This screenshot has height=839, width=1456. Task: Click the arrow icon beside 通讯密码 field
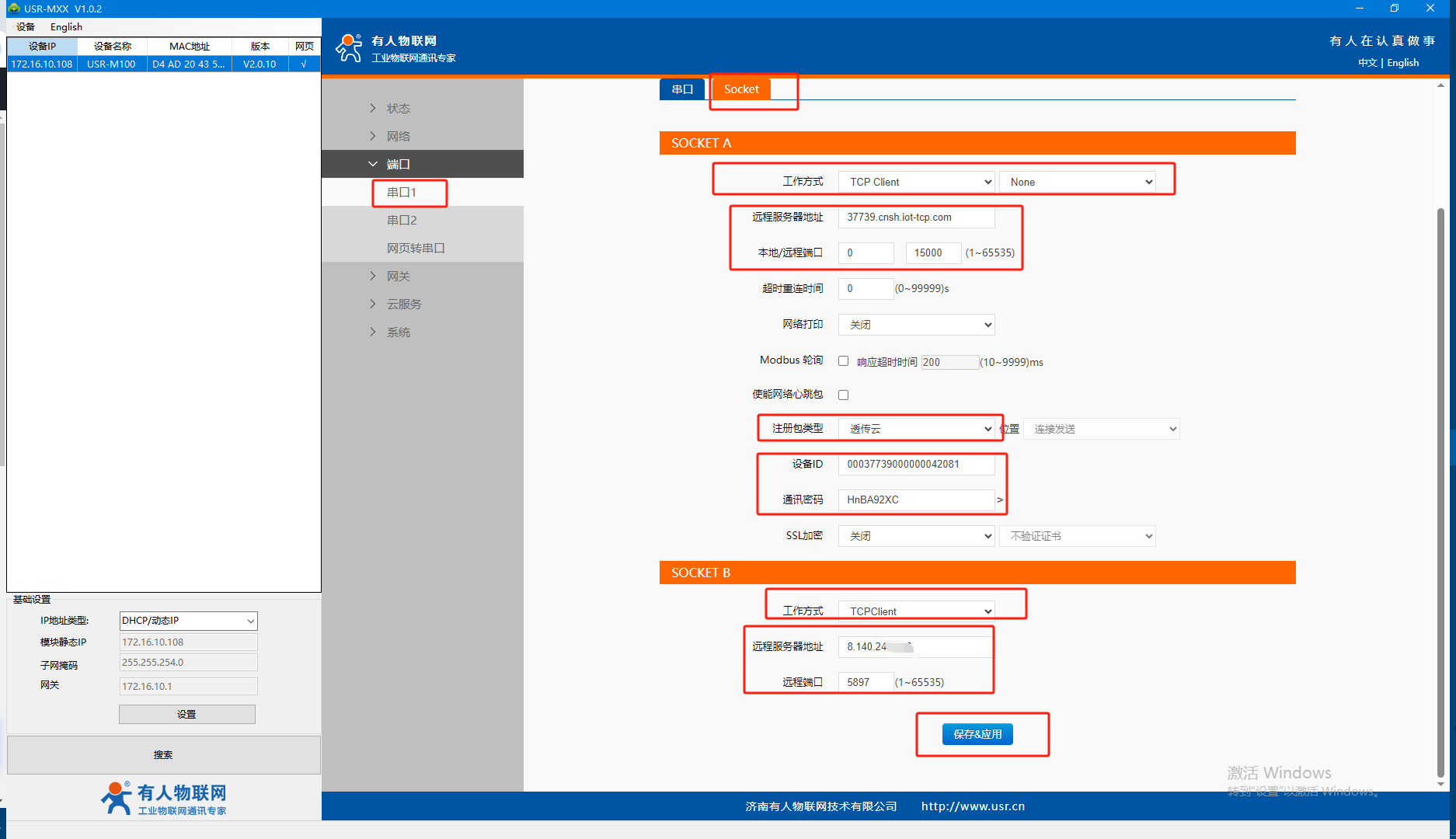(1000, 500)
